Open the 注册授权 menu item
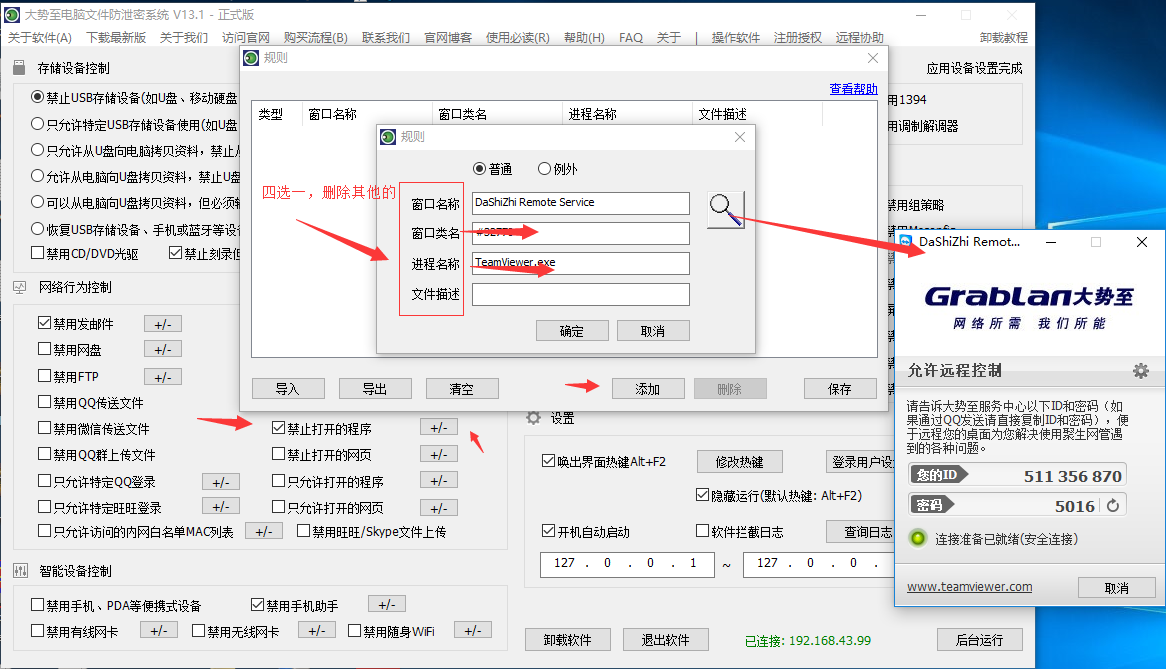 (798, 37)
